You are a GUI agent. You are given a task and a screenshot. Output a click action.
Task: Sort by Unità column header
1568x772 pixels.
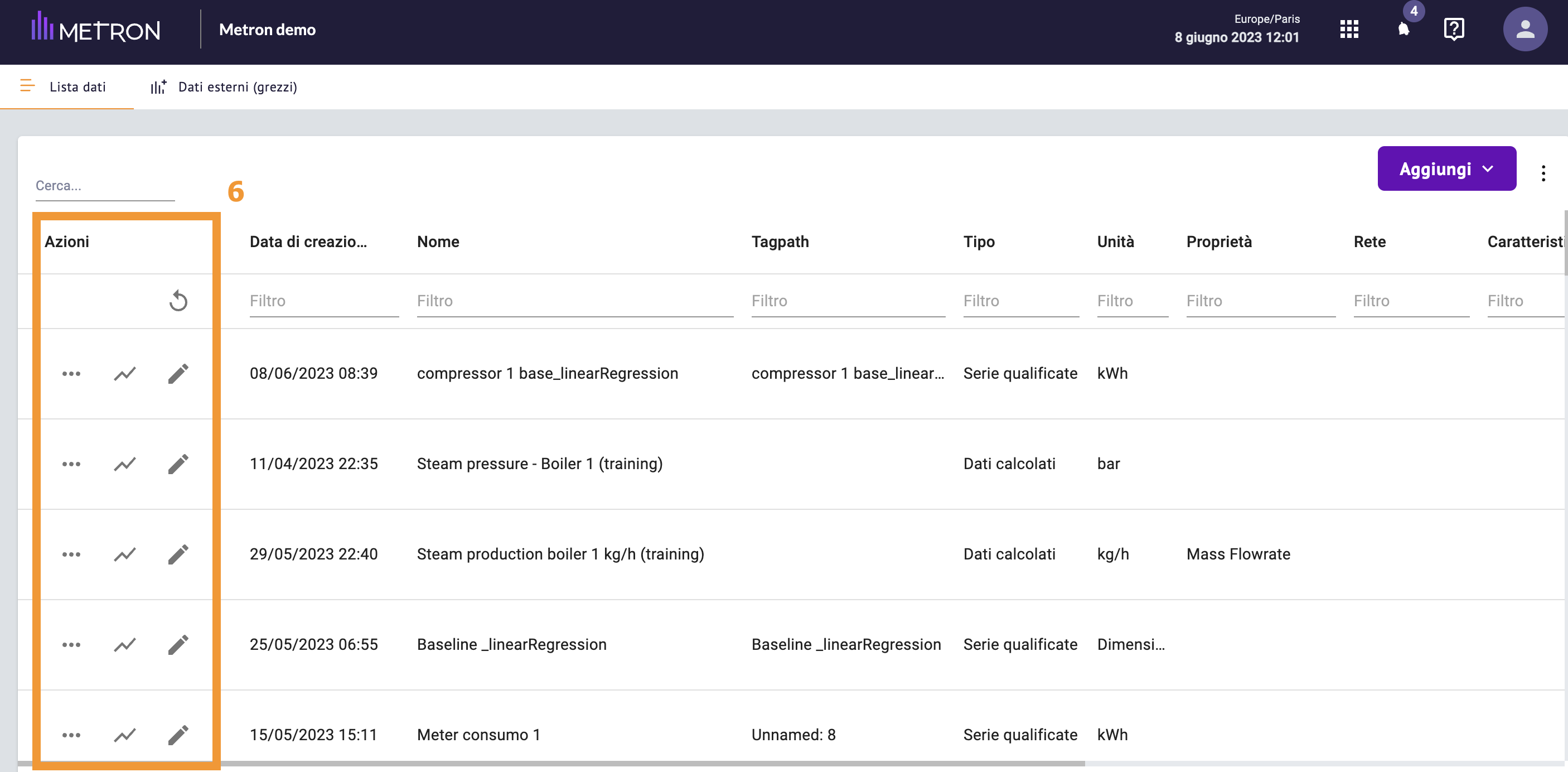pos(1115,242)
